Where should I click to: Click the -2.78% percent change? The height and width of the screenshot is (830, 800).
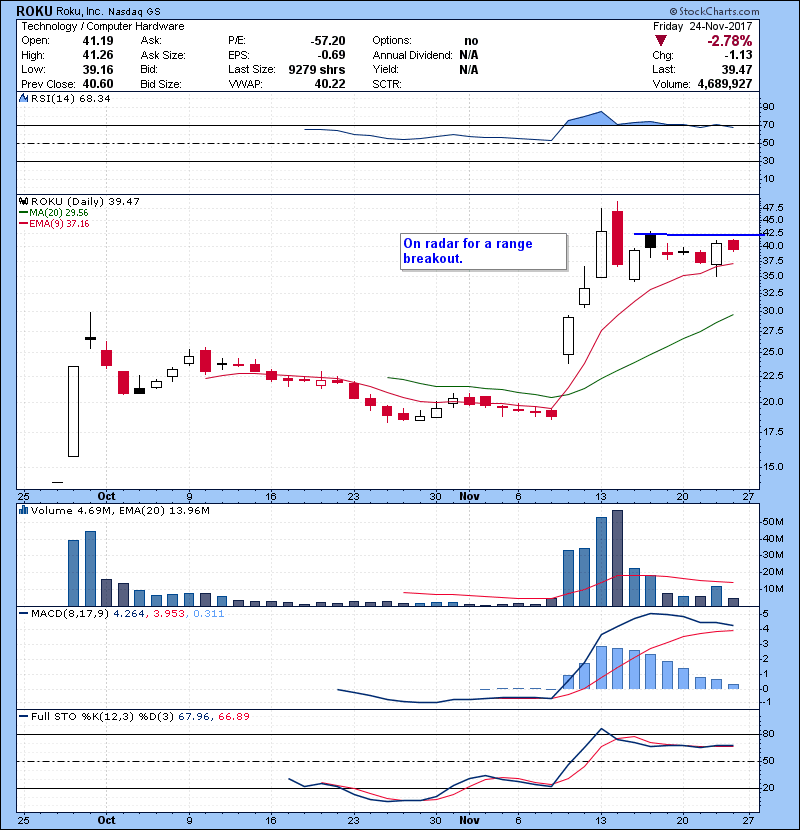click(x=730, y=41)
